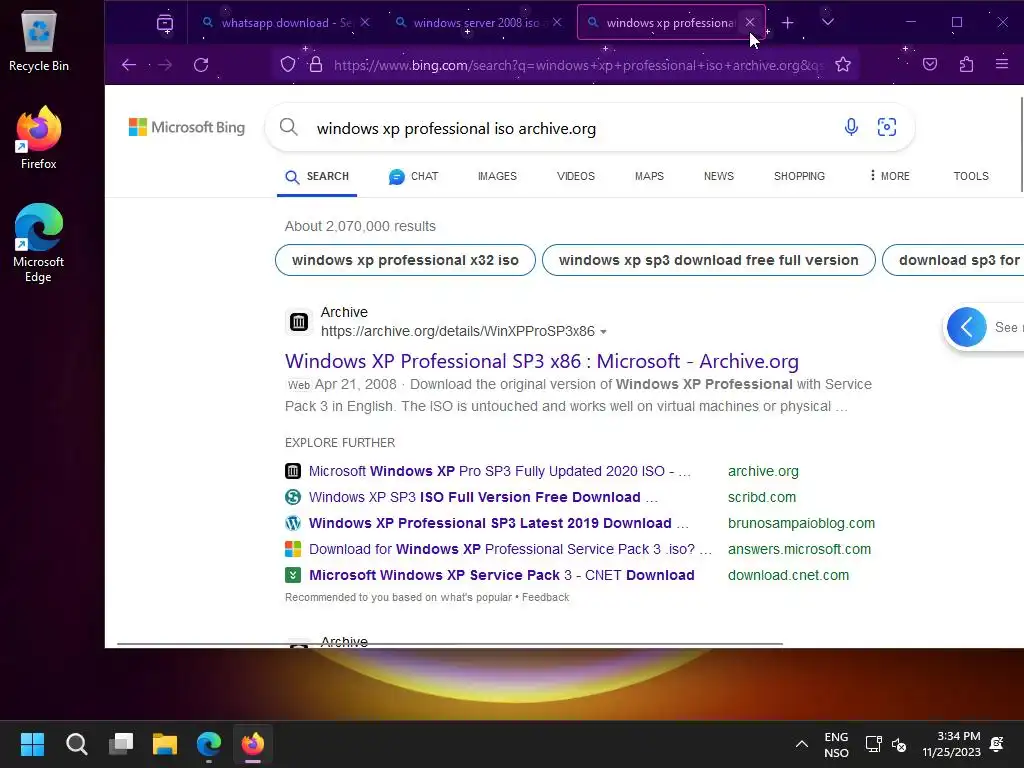1024x768 pixels.
Task: Open Firefox application hamburger menu
Action: pyautogui.click(x=1002, y=65)
